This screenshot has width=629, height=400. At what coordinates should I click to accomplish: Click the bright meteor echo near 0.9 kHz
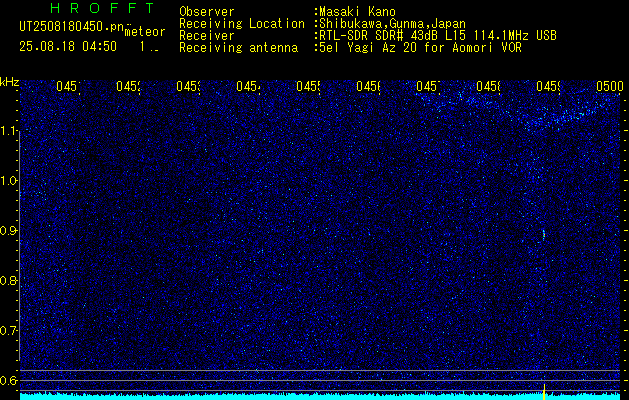[544, 234]
